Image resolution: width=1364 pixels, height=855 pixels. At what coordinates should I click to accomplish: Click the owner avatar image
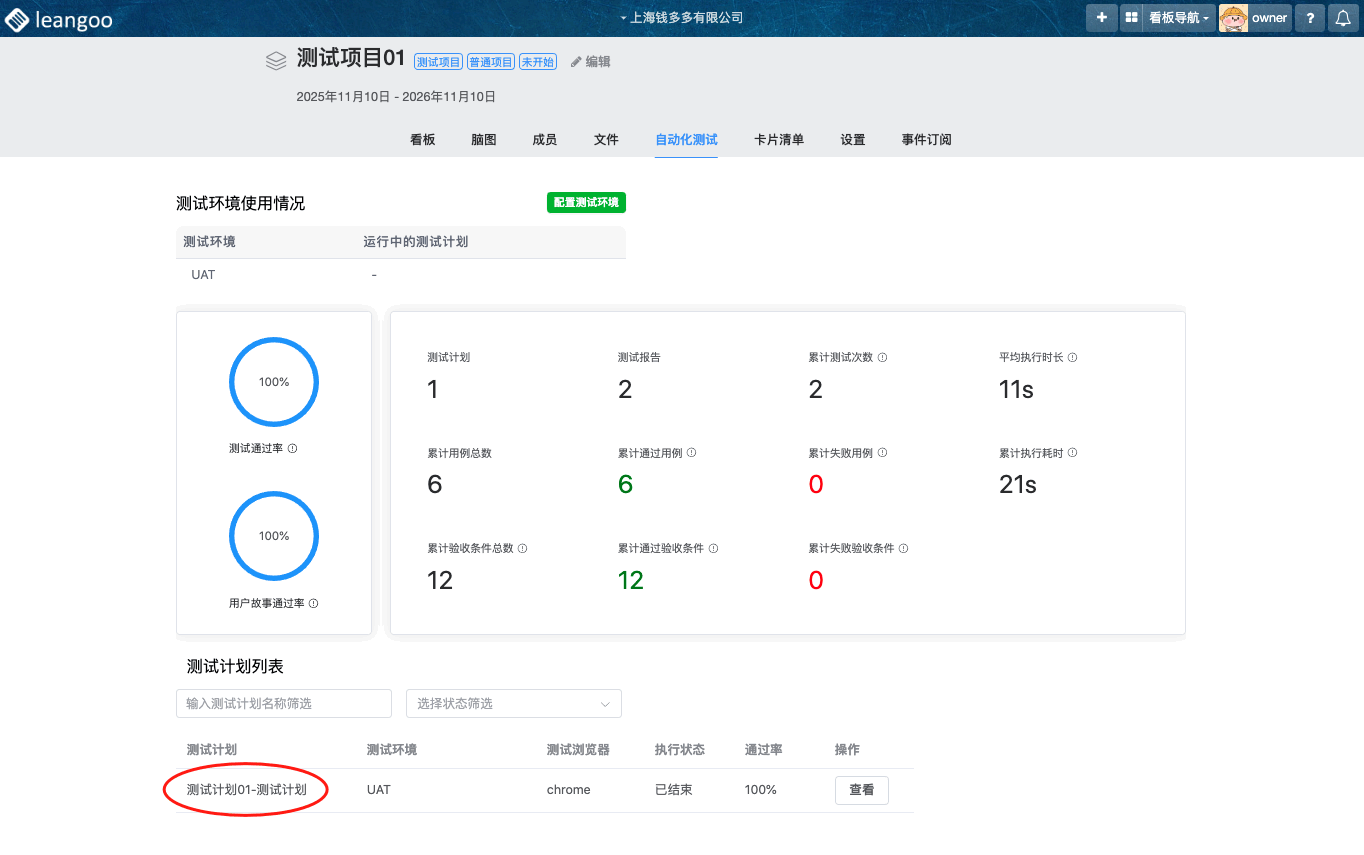tap(1233, 18)
